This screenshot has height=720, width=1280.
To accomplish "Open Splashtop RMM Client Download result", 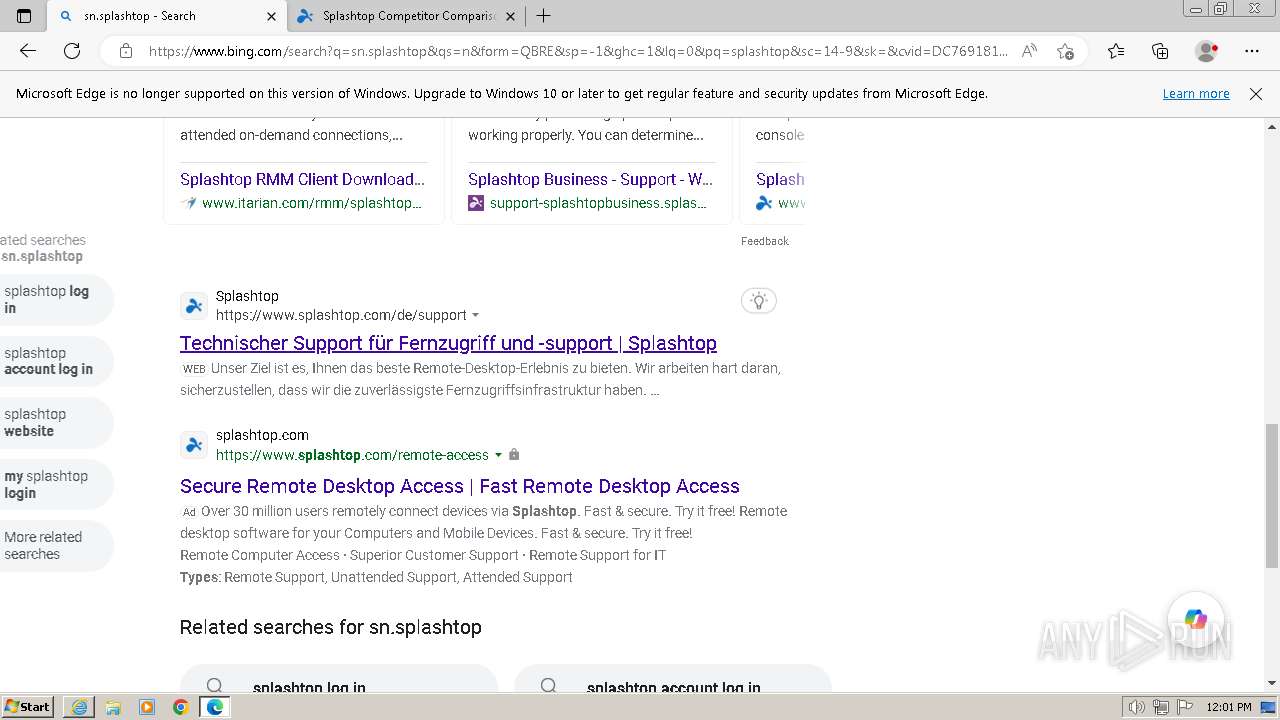I will click(x=302, y=179).
